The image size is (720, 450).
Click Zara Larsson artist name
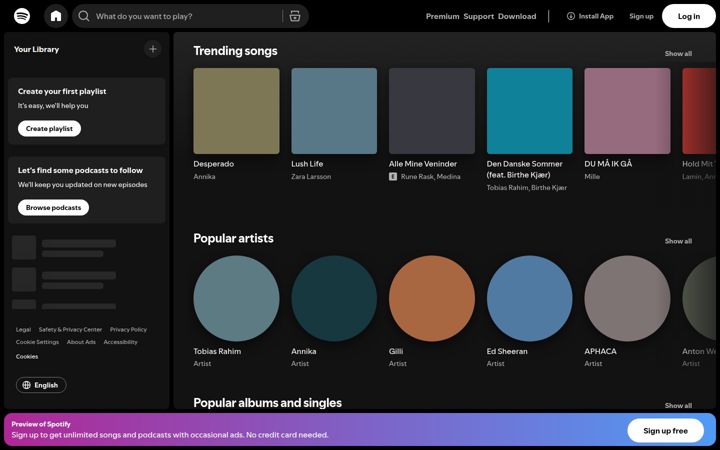(311, 176)
